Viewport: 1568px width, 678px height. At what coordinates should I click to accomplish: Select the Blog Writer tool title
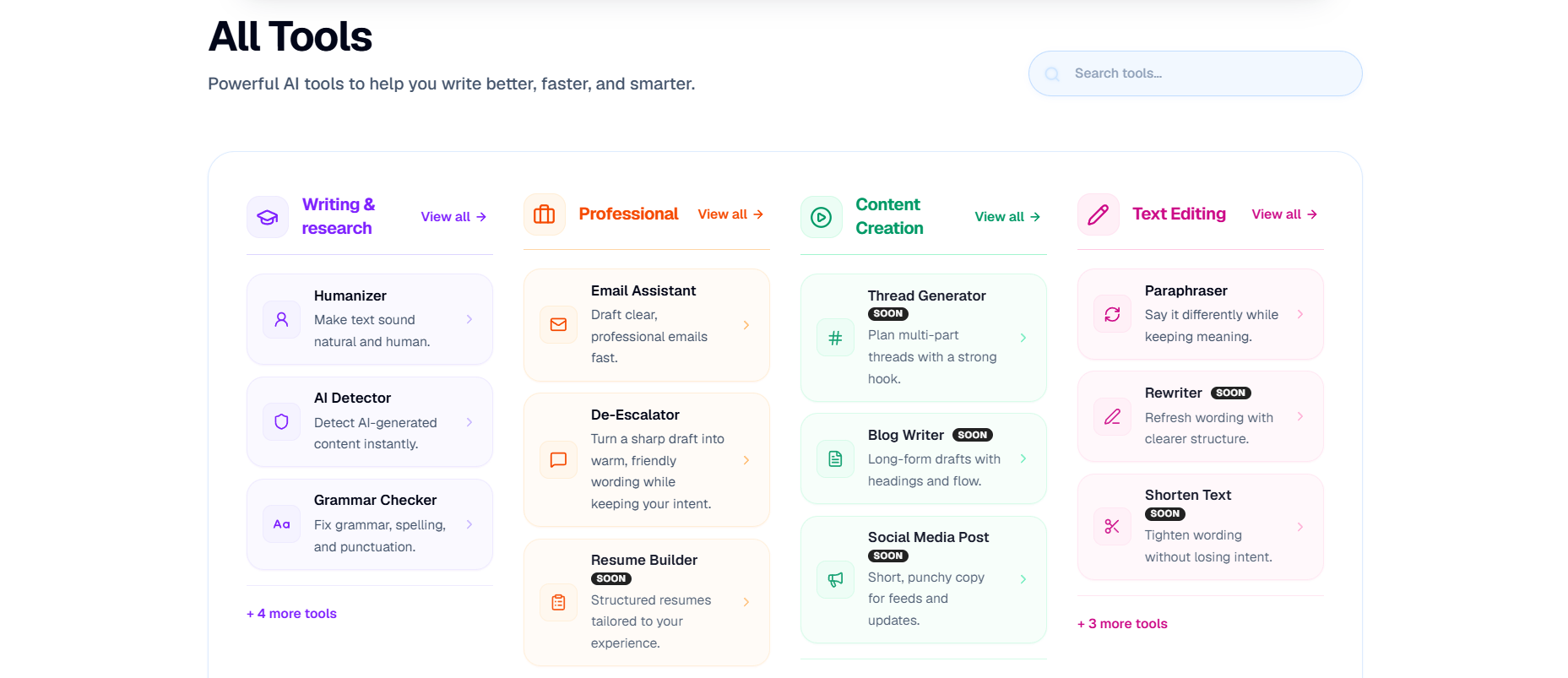click(x=906, y=435)
